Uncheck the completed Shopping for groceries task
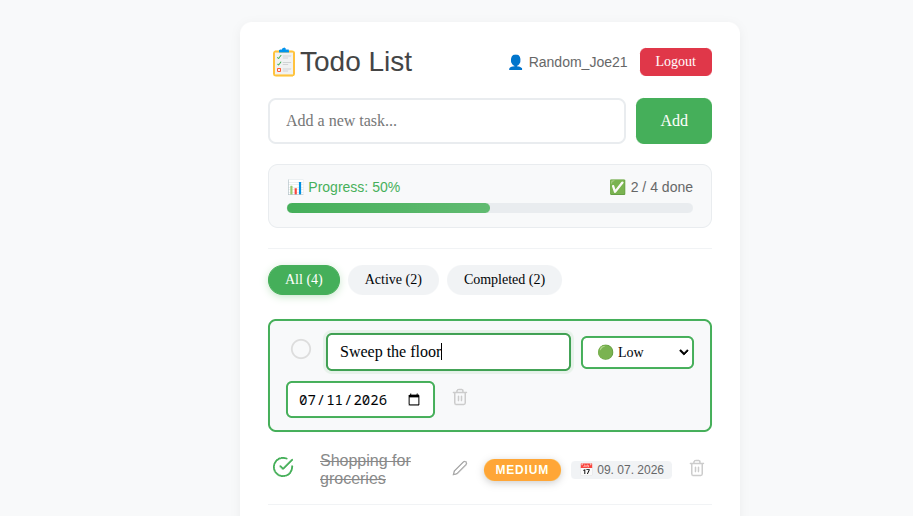913x516 pixels. click(x=284, y=466)
